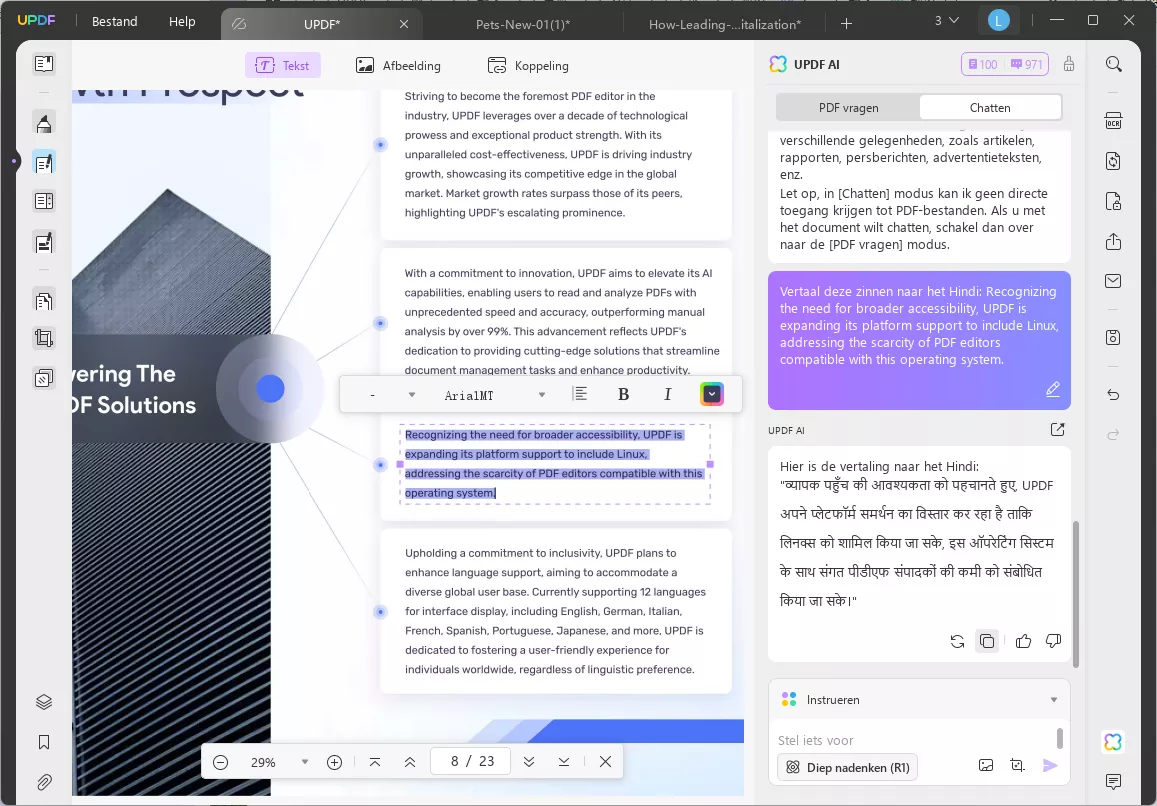Open font size dropdown arrow
Screen dimensions: 1157x806
412,395
